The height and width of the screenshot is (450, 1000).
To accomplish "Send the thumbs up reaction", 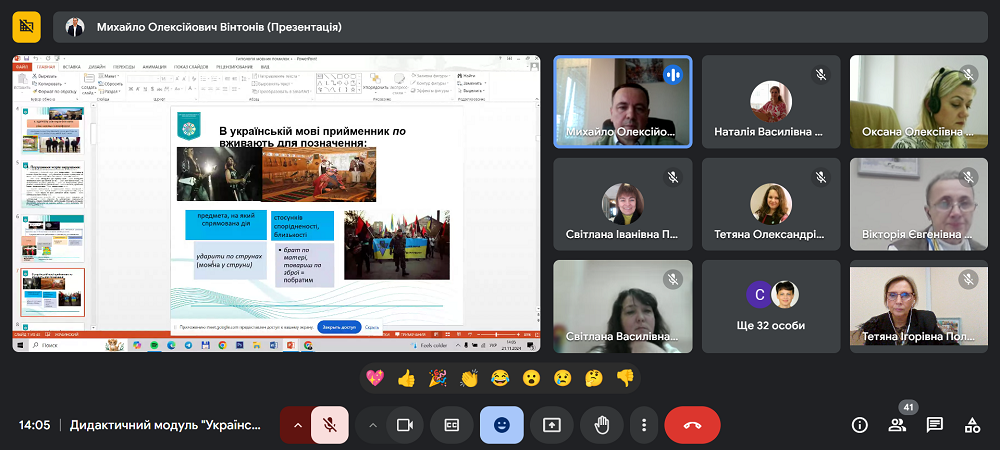I will pos(406,378).
